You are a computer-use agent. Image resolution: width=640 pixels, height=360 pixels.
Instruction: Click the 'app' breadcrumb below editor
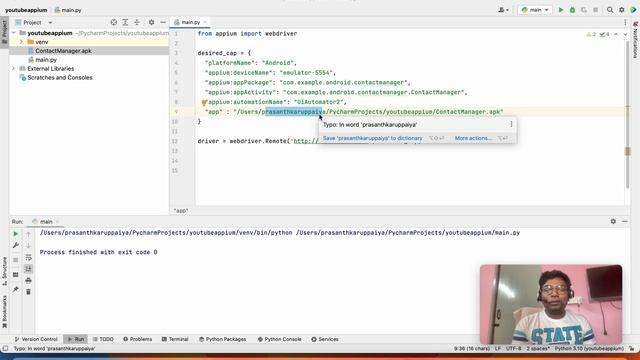(181, 211)
